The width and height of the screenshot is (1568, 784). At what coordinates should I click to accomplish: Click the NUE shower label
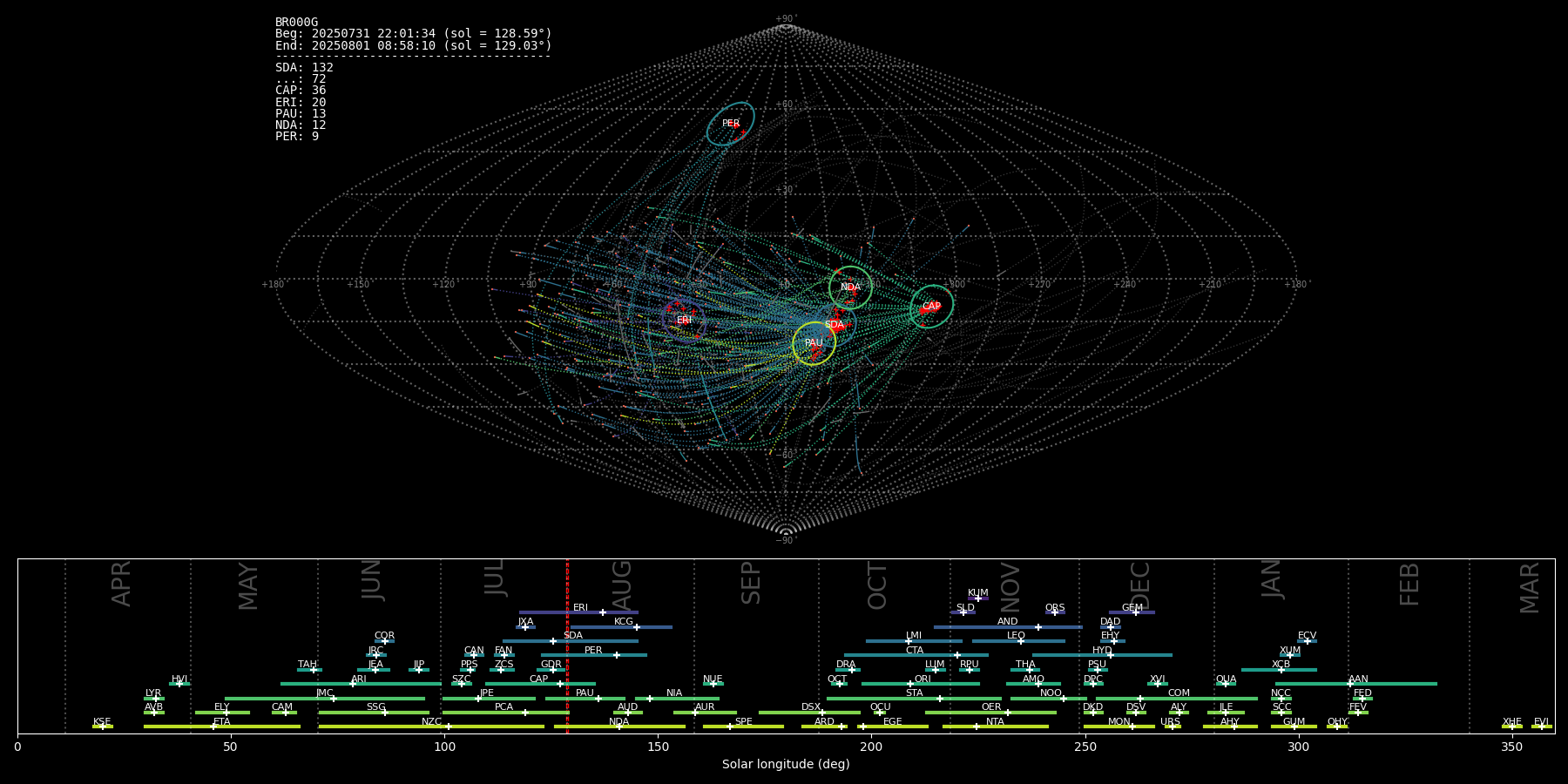click(713, 679)
